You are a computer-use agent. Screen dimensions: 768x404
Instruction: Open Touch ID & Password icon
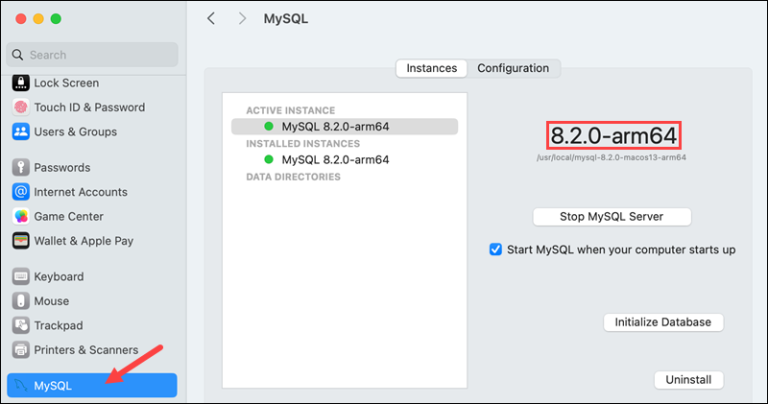[21, 107]
